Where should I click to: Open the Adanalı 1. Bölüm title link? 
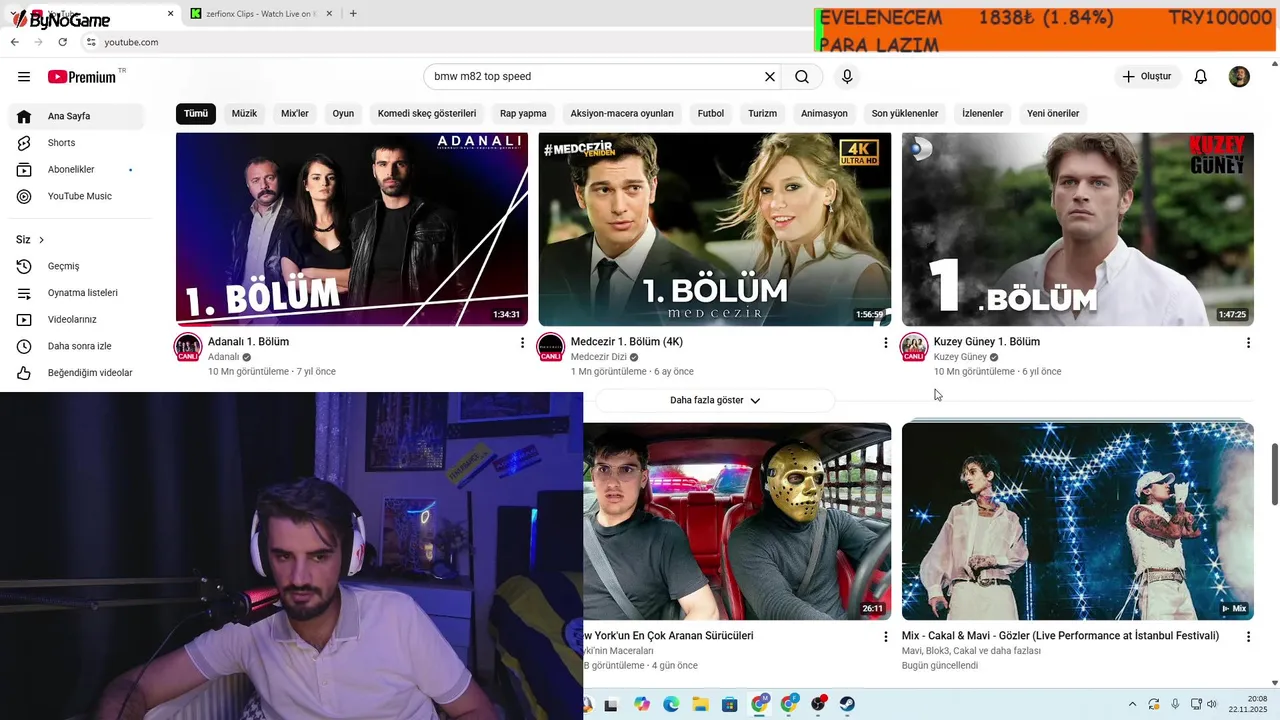tap(248, 342)
